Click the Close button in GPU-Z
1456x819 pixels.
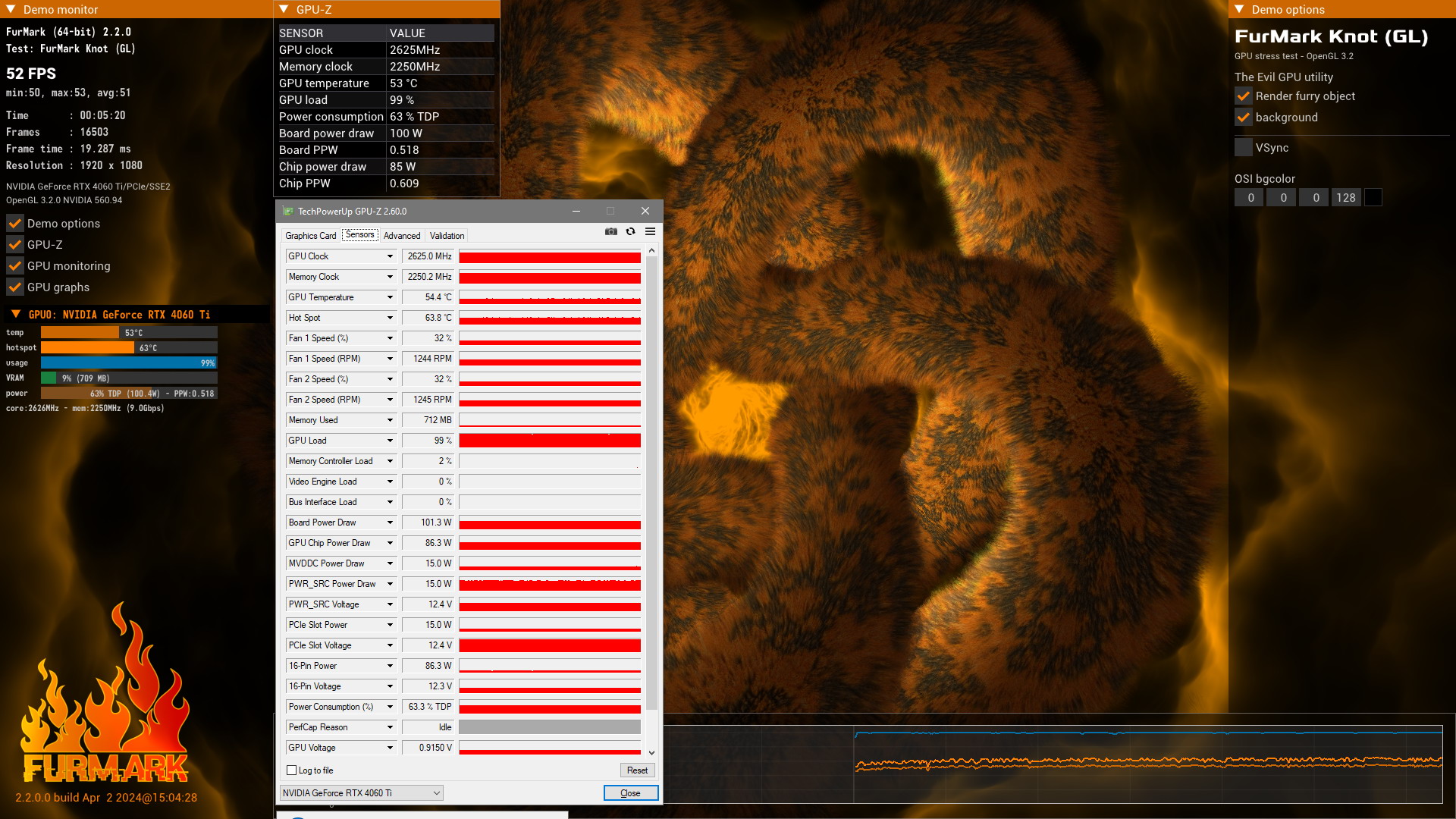pos(630,793)
